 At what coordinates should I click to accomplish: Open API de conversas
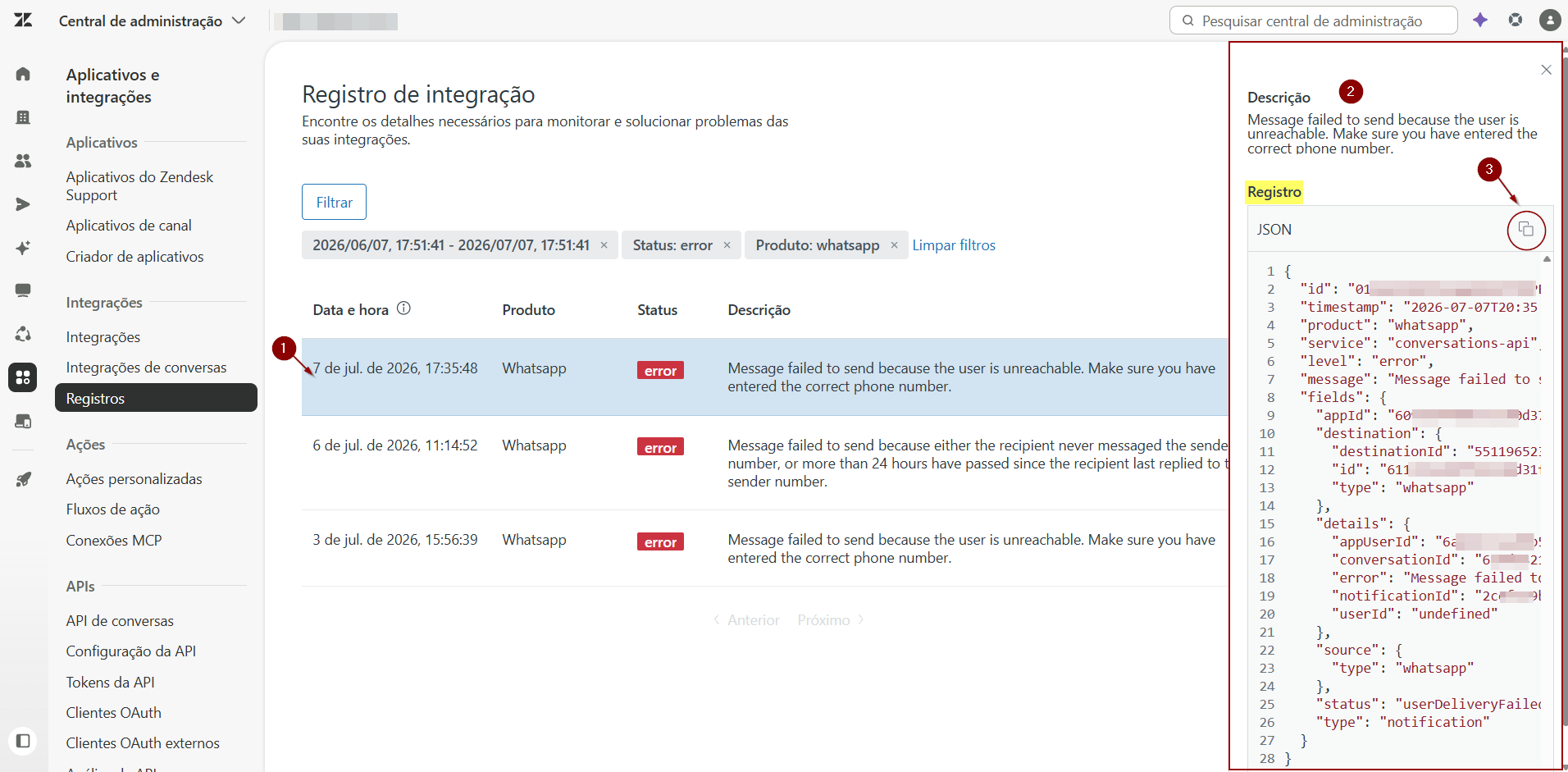click(120, 621)
